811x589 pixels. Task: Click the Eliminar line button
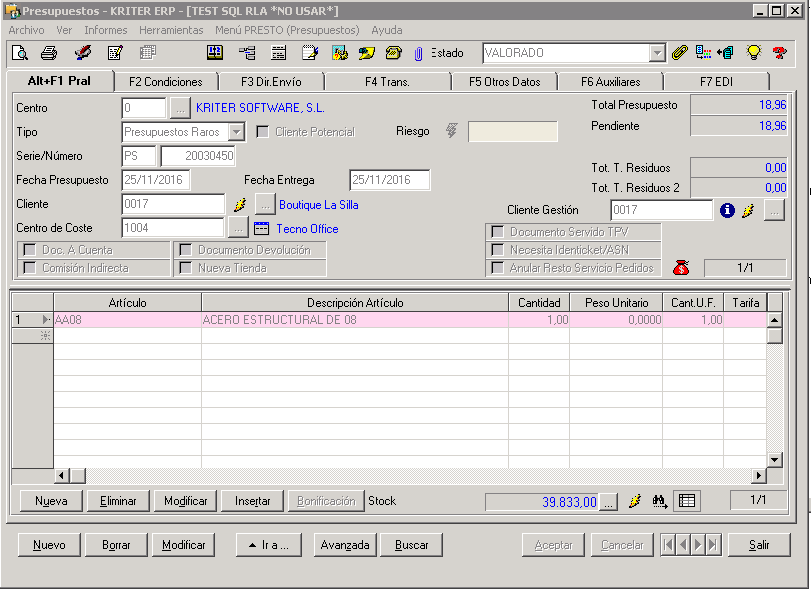pos(118,501)
